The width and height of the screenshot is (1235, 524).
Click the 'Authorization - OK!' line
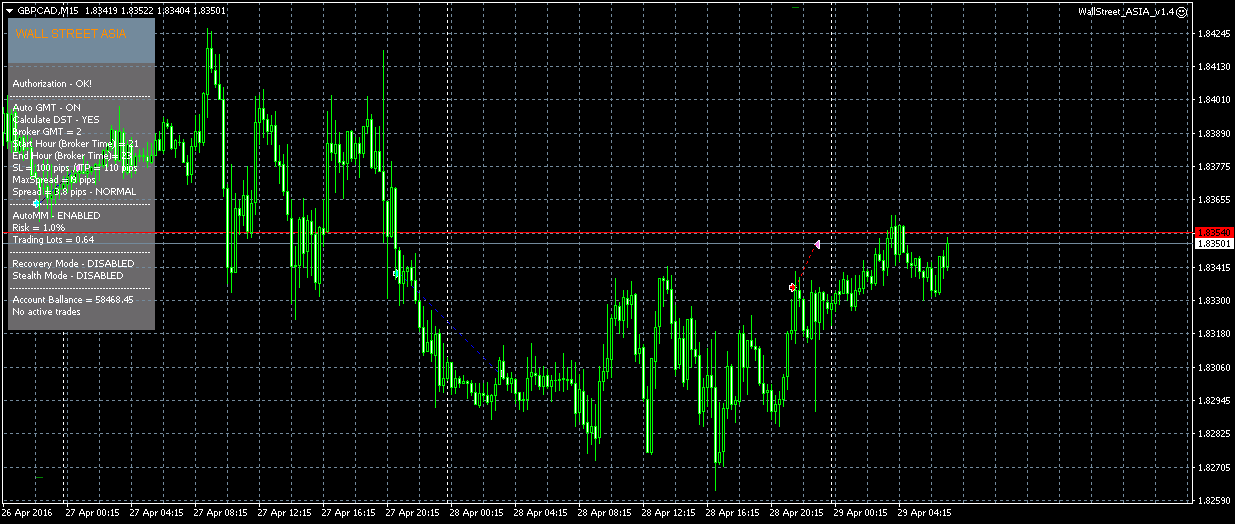(52, 83)
